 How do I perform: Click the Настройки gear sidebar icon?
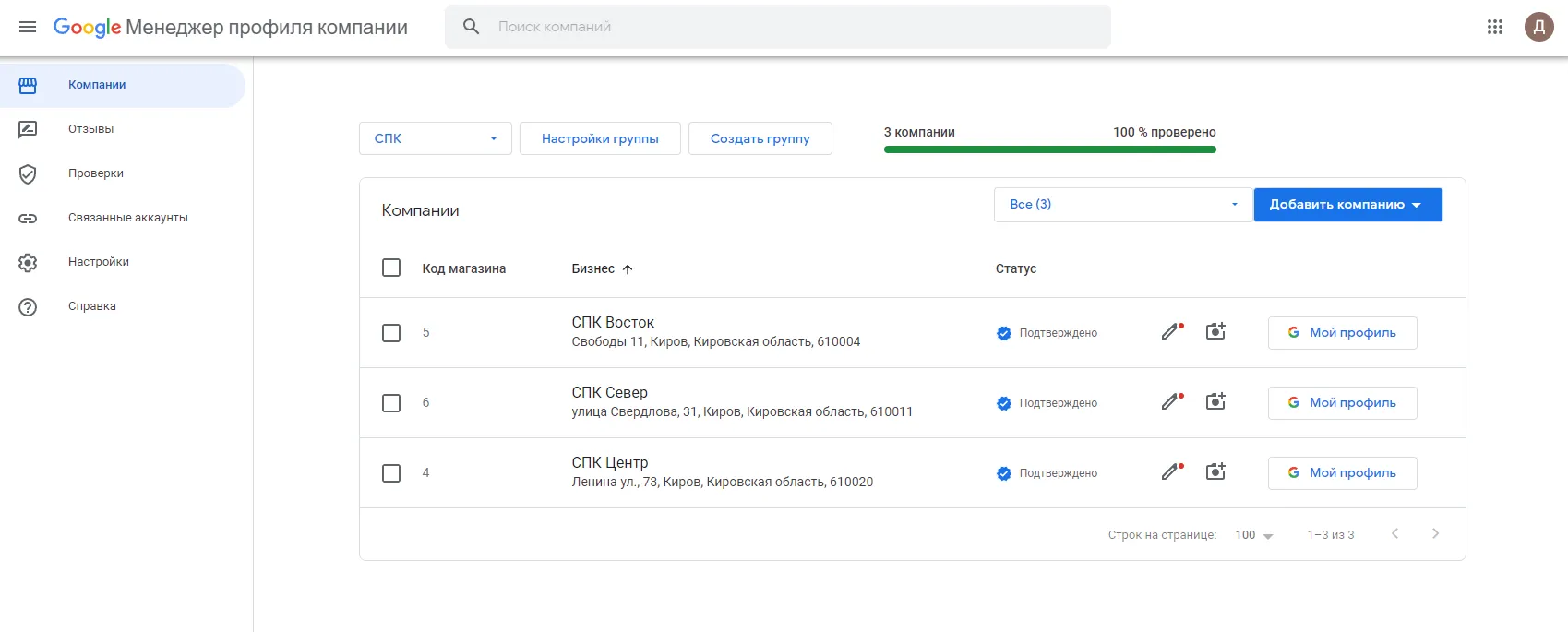[28, 262]
